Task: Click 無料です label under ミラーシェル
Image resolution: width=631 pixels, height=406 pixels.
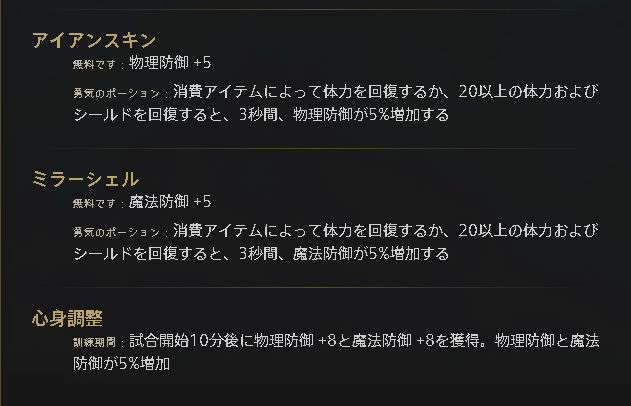Action: (x=95, y=203)
